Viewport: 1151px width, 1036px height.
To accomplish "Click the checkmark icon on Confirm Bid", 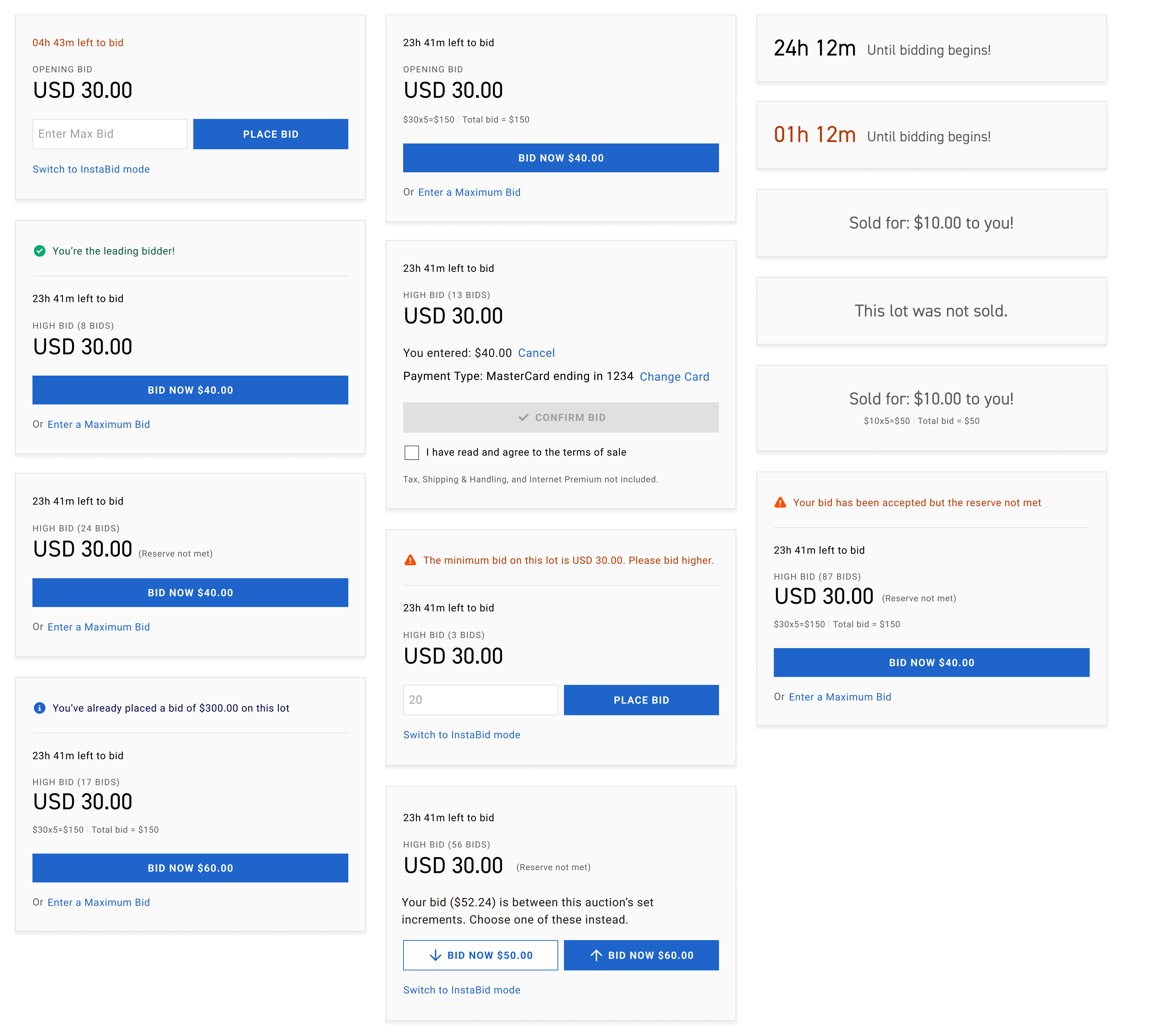I will (x=523, y=418).
